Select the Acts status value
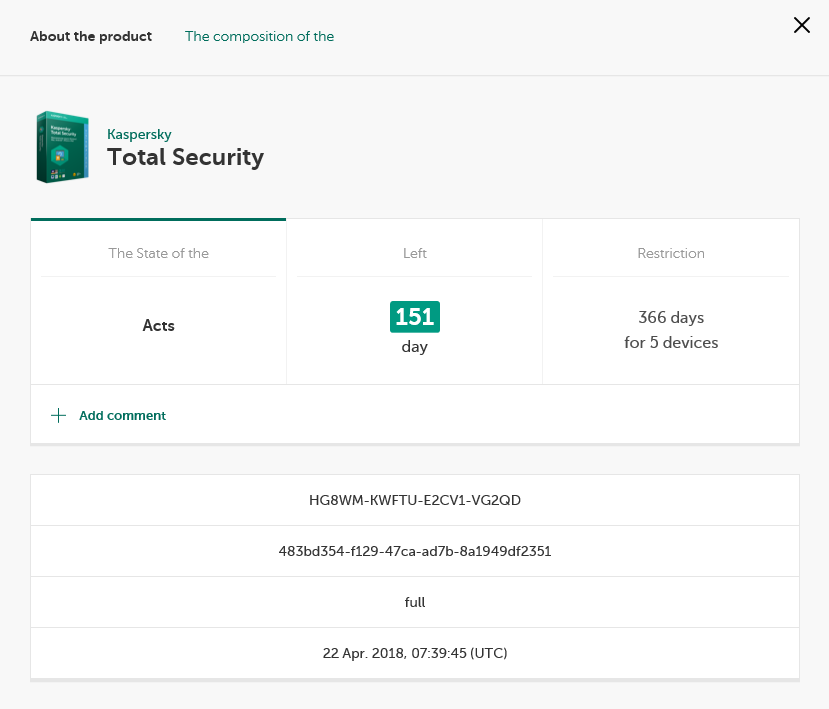 coord(158,325)
